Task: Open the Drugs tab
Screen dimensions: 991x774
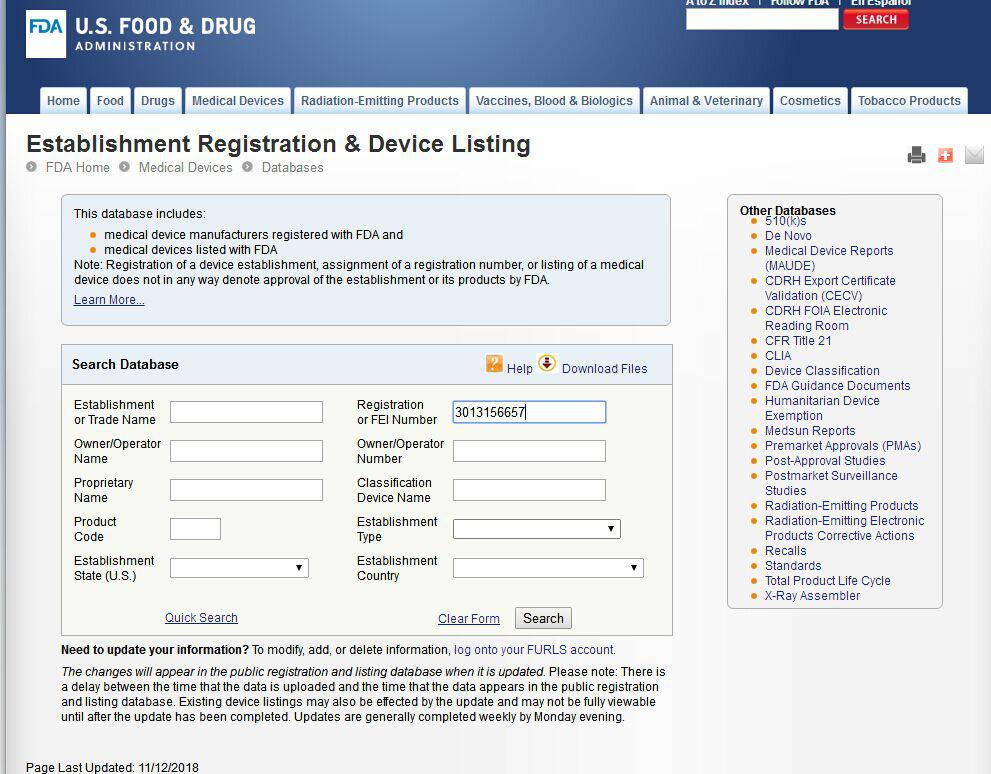Action: pos(157,101)
